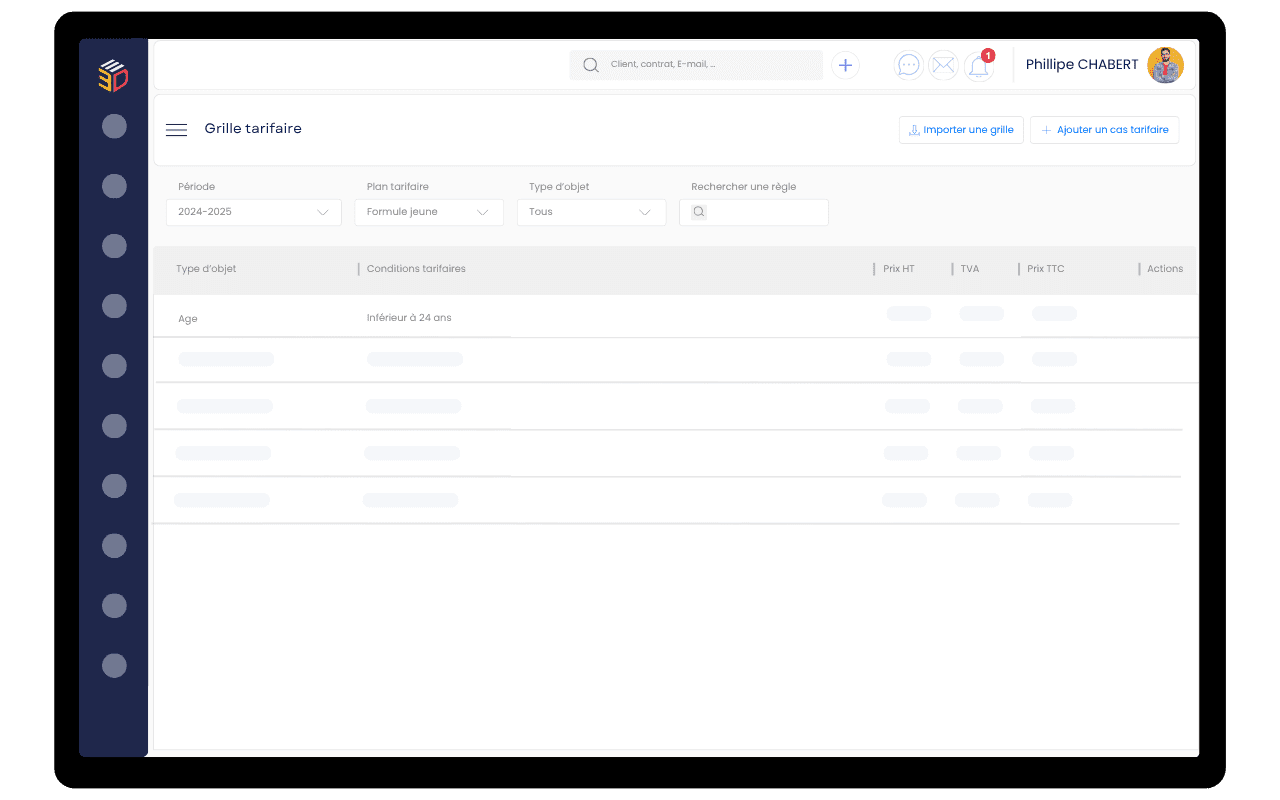Select the bottom sidebar navigation icon

click(113, 665)
